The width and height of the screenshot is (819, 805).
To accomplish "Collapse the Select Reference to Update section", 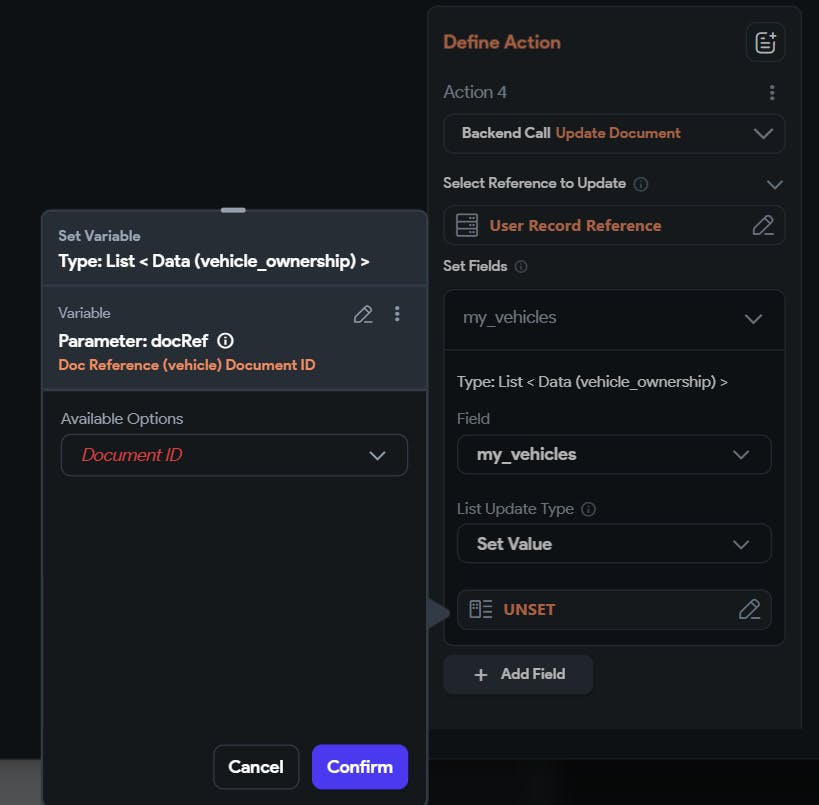I will (773, 184).
